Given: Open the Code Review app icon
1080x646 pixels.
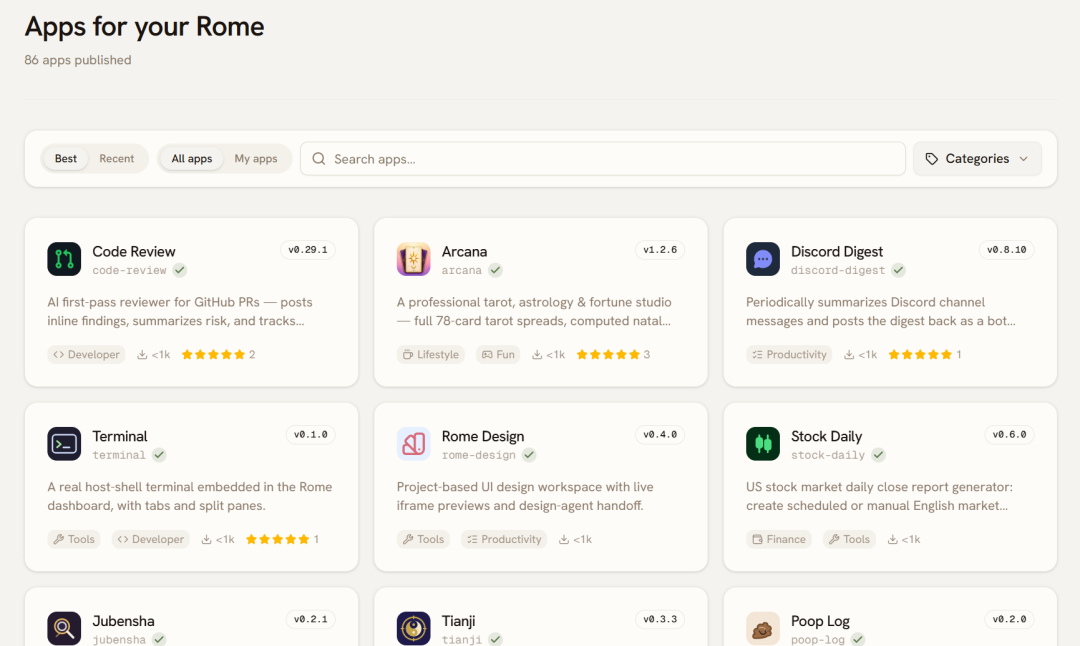Looking at the screenshot, I should [64, 259].
